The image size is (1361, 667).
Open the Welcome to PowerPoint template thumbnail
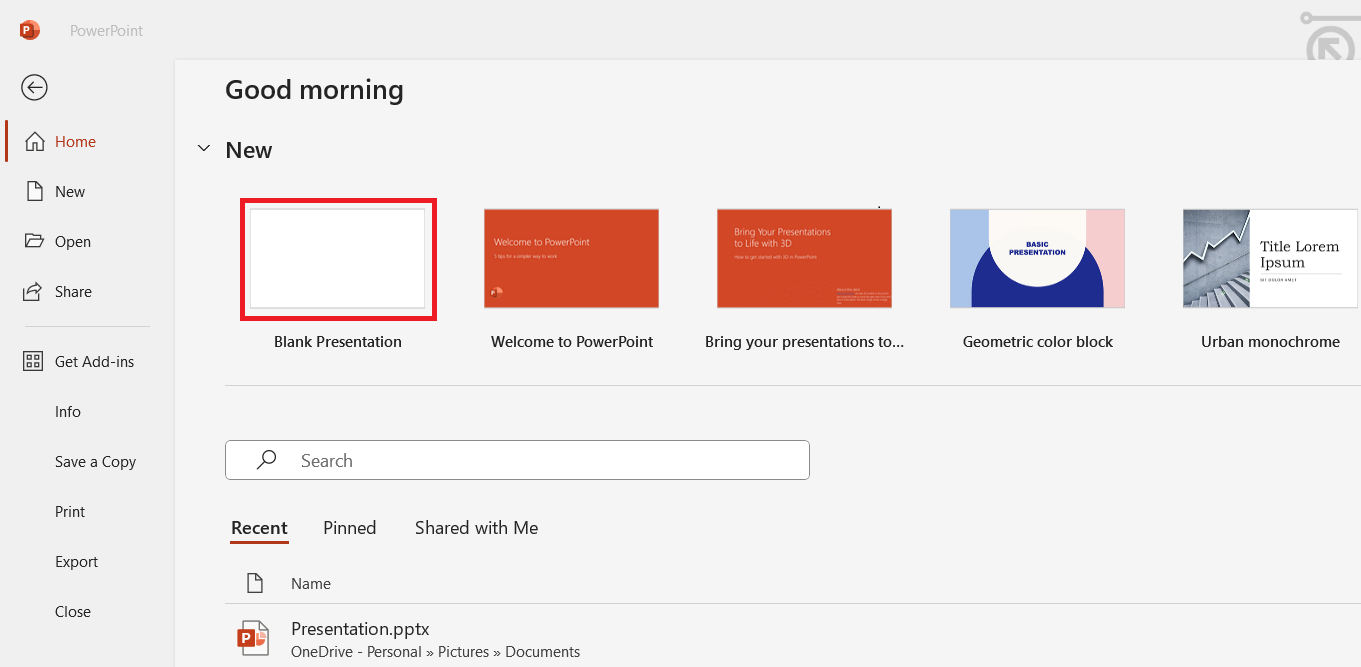click(571, 258)
